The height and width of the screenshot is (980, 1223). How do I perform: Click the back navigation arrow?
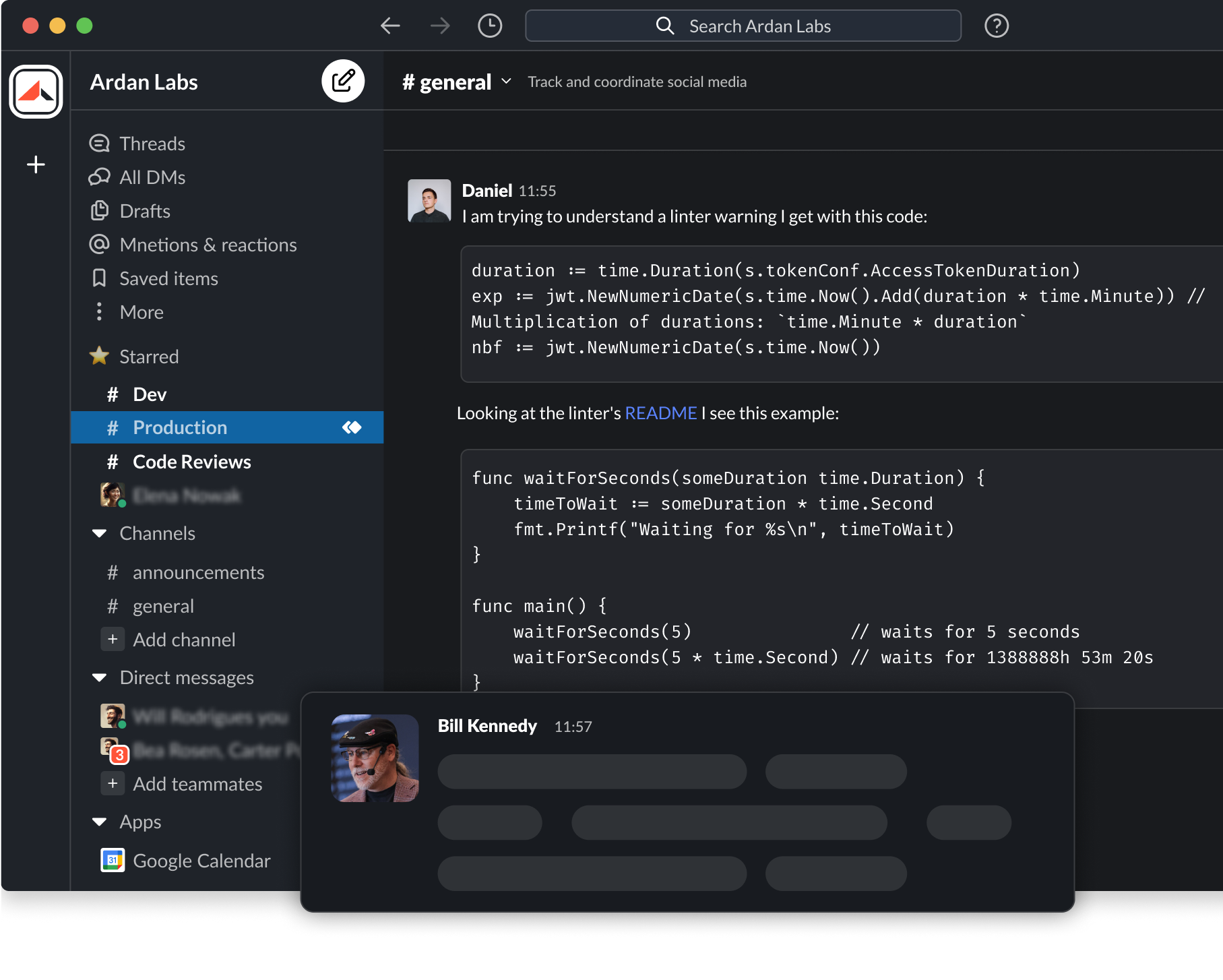391,25
